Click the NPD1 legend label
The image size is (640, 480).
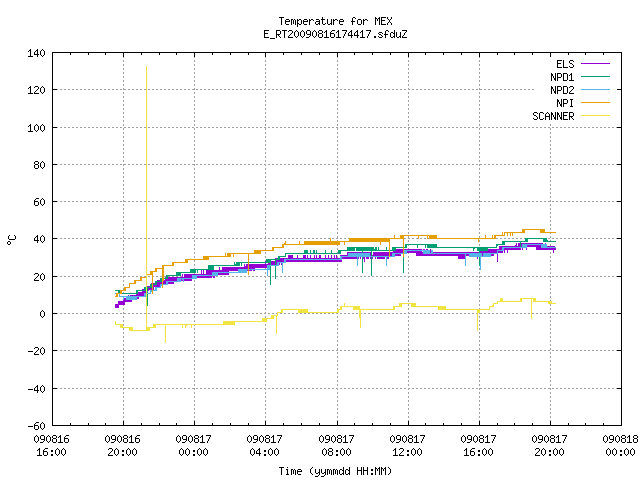pos(562,77)
